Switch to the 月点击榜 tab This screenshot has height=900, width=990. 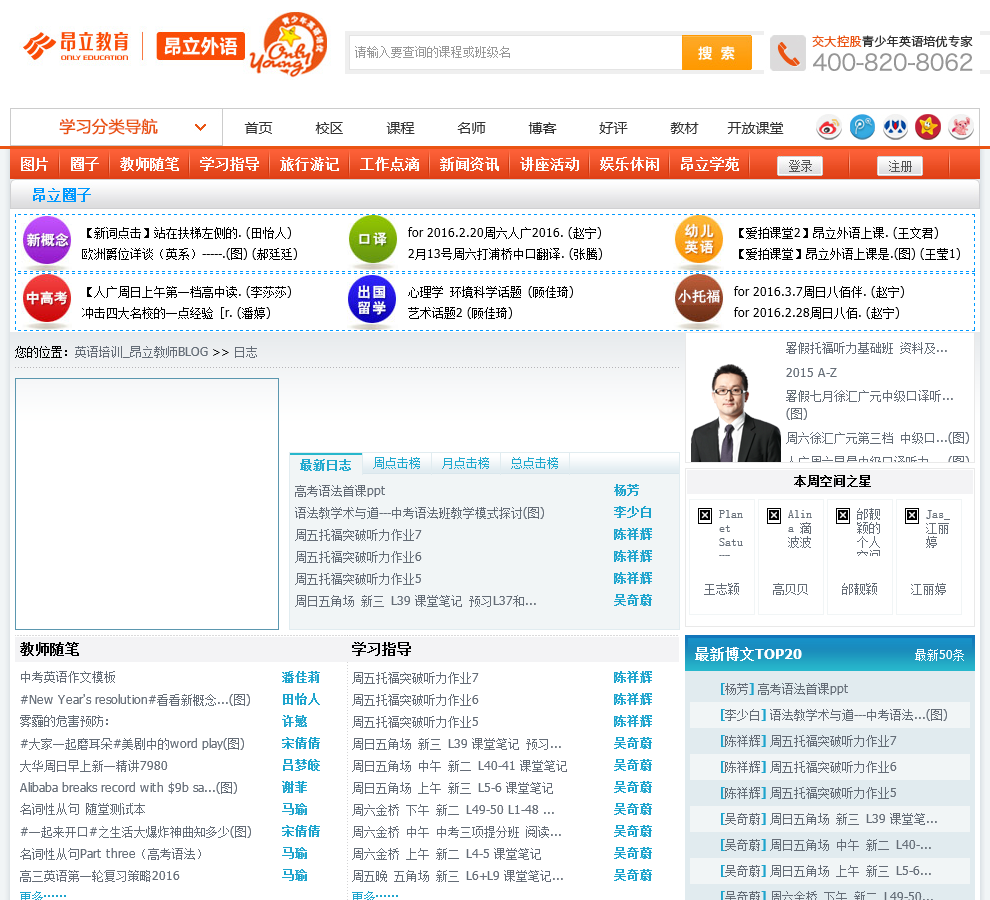point(465,464)
